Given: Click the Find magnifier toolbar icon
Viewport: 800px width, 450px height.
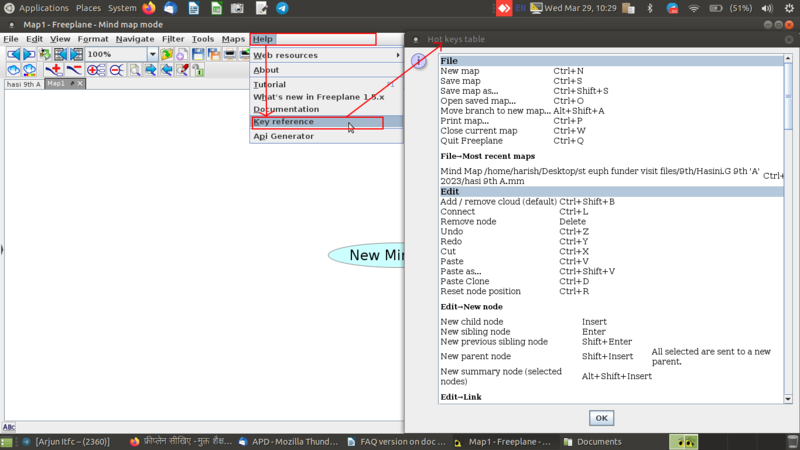Looking at the screenshot, I should click(135, 70).
